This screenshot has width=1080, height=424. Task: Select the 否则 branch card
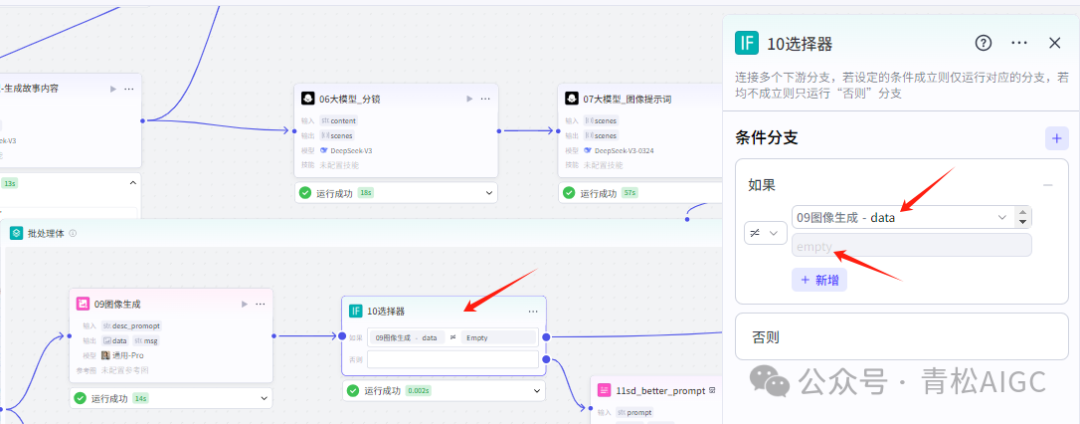click(x=902, y=337)
